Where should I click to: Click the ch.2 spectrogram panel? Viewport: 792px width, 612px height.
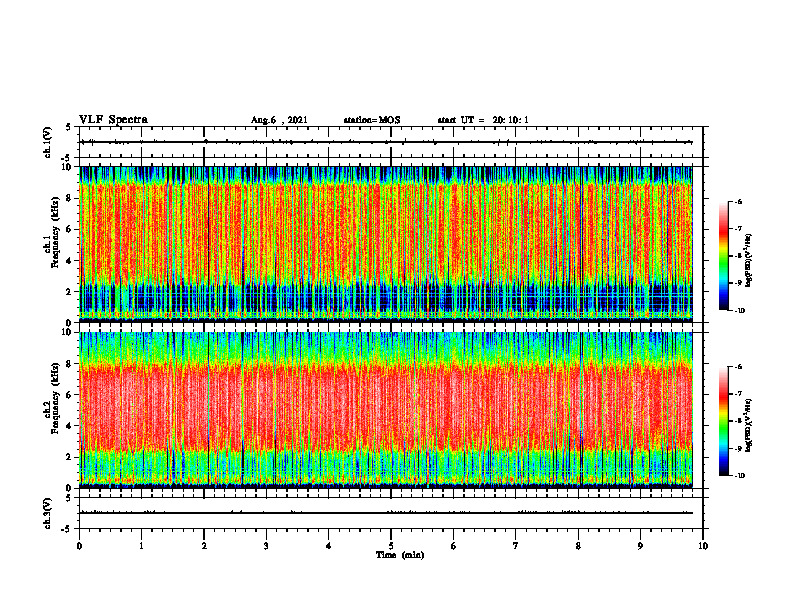pyautogui.click(x=386, y=410)
